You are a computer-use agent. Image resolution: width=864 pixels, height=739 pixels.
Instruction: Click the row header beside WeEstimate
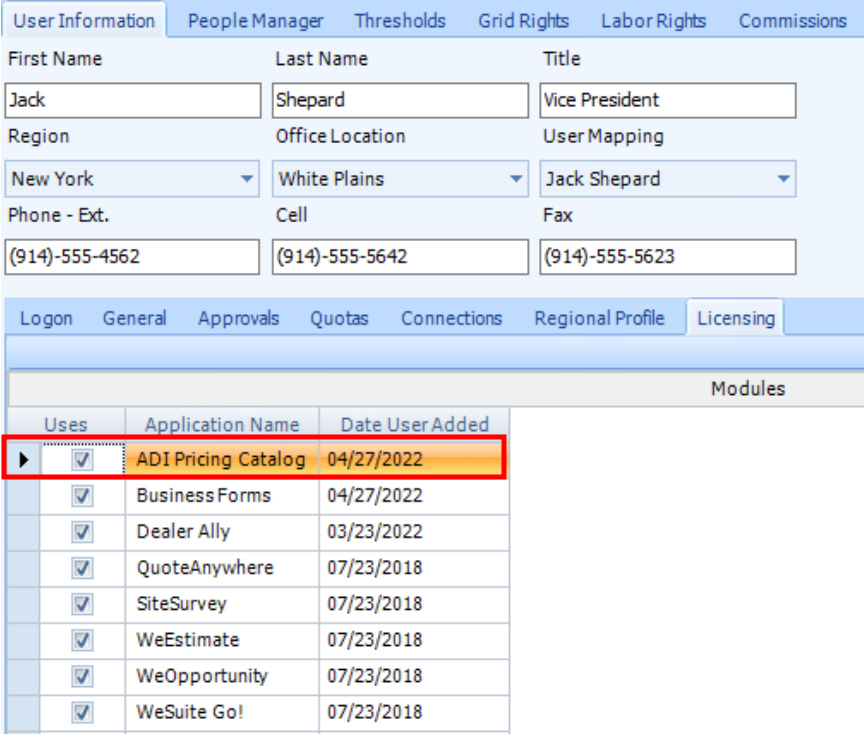23,640
